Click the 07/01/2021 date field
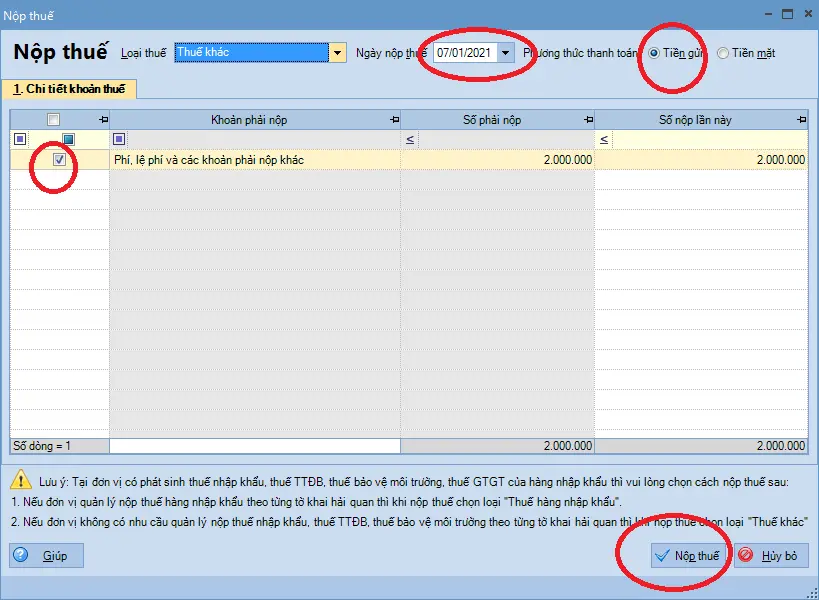Image resolution: width=819 pixels, height=600 pixels. pyautogui.click(x=464, y=53)
